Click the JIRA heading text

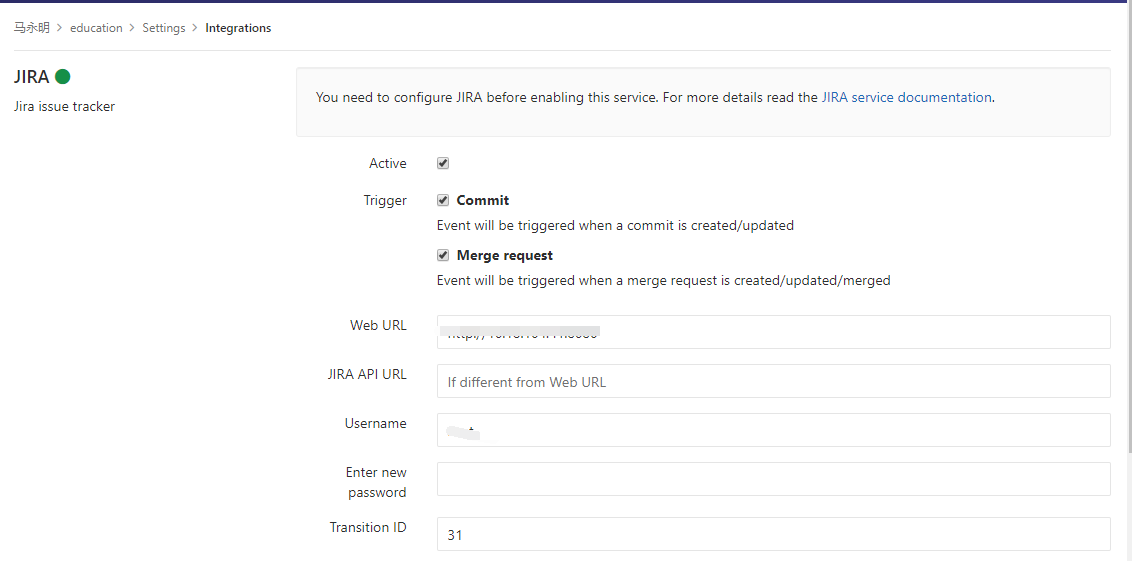coord(31,77)
